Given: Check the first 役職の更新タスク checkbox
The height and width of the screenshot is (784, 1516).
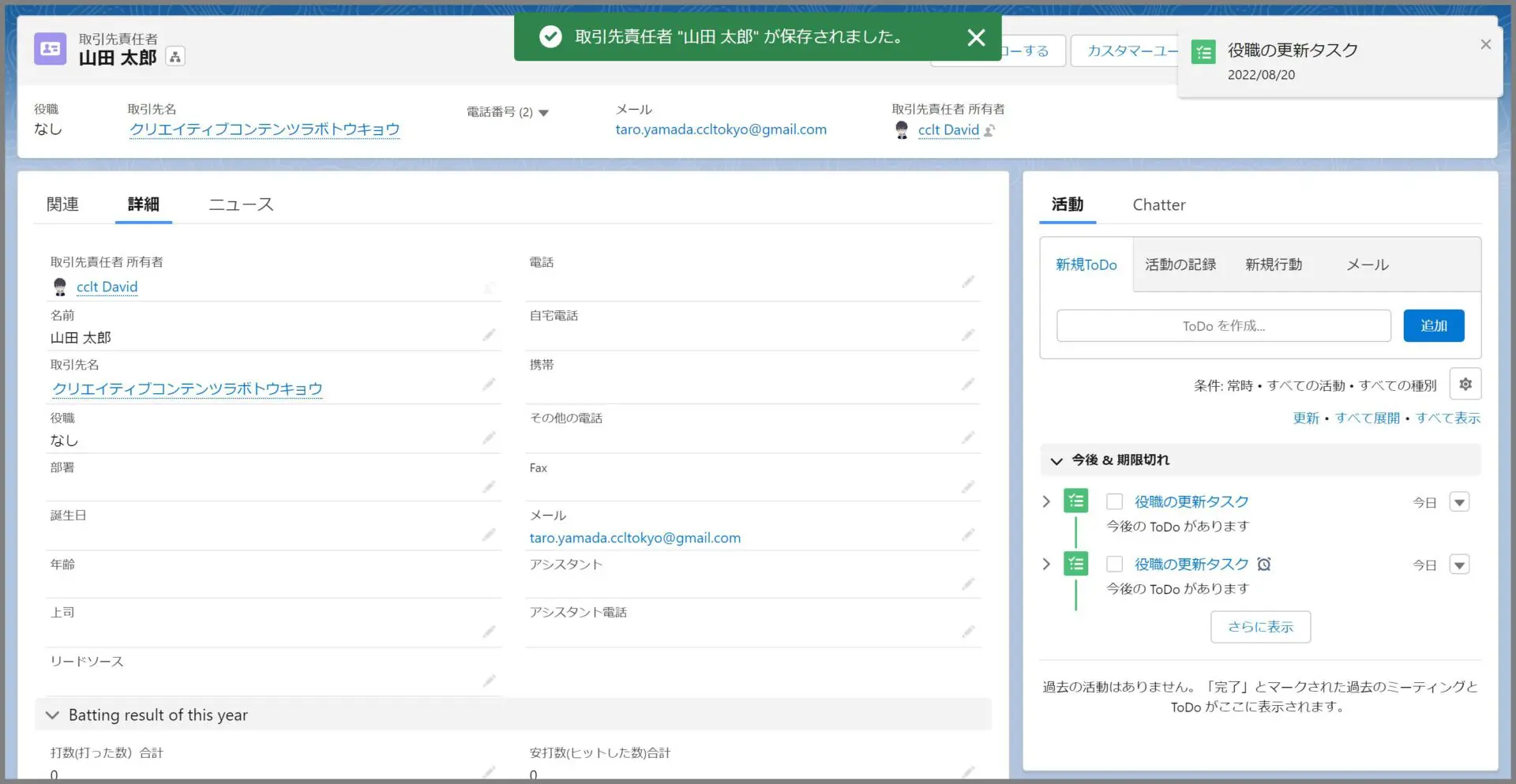Looking at the screenshot, I should [1114, 502].
